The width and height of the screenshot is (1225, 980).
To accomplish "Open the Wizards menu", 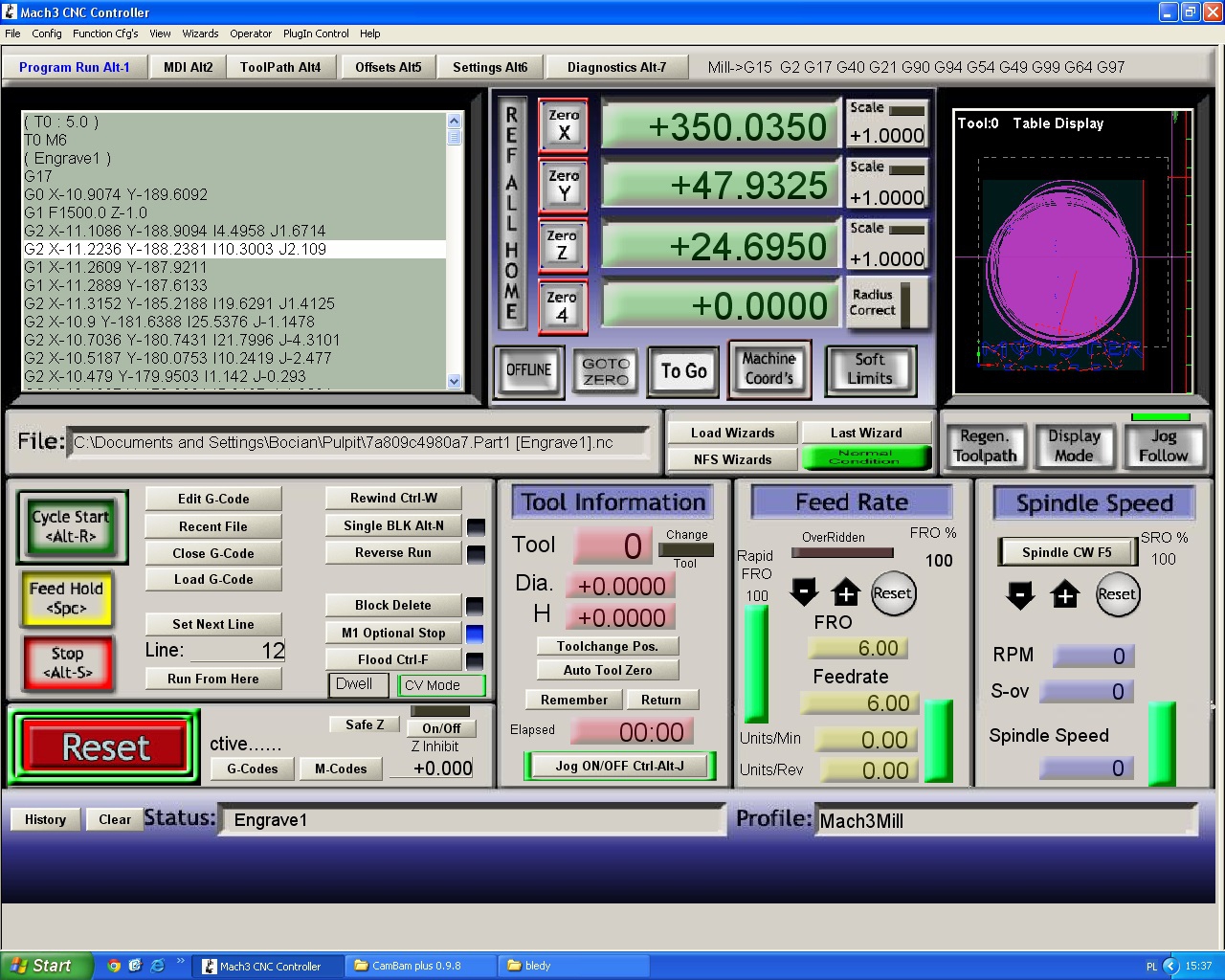I will click(x=200, y=33).
